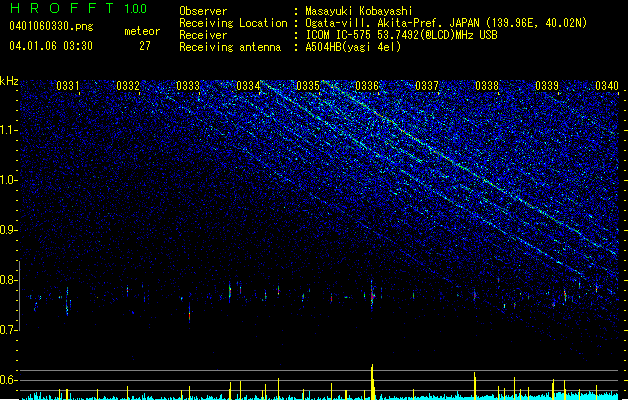Click the 0.9 kHz axis label
Image resolution: width=629 pixels, height=400 pixels.
coord(8,230)
